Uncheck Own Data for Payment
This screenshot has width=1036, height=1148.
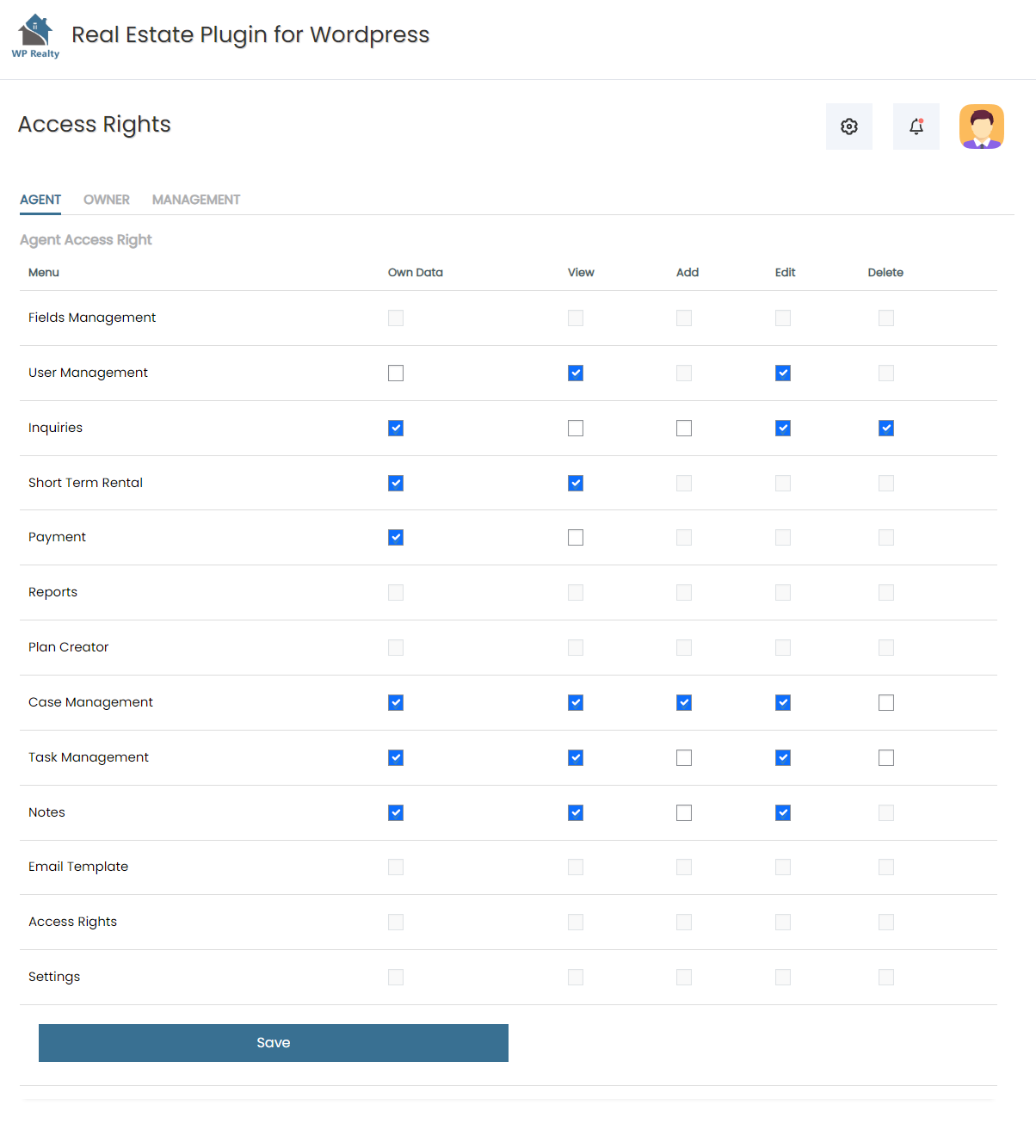396,538
